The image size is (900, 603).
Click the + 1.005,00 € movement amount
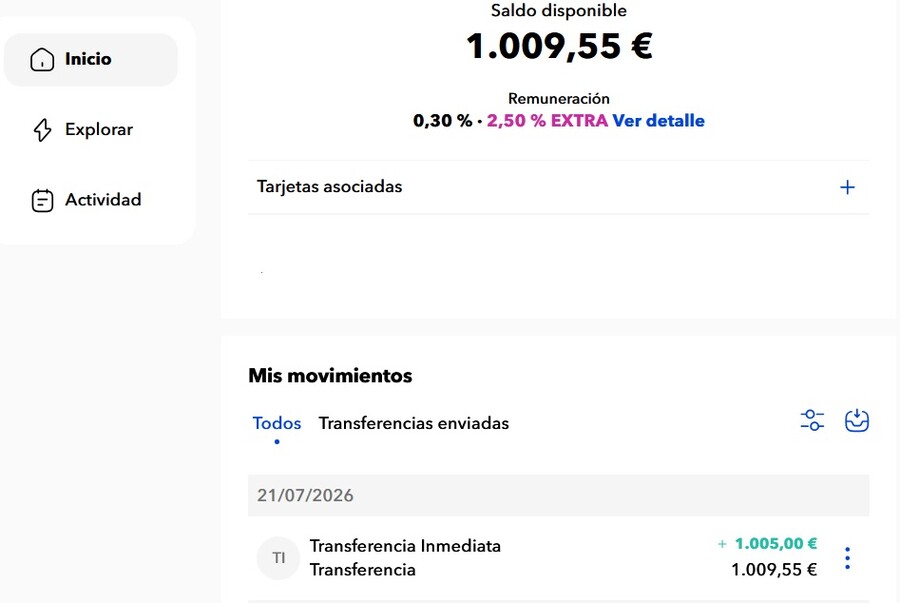pyautogui.click(x=767, y=543)
